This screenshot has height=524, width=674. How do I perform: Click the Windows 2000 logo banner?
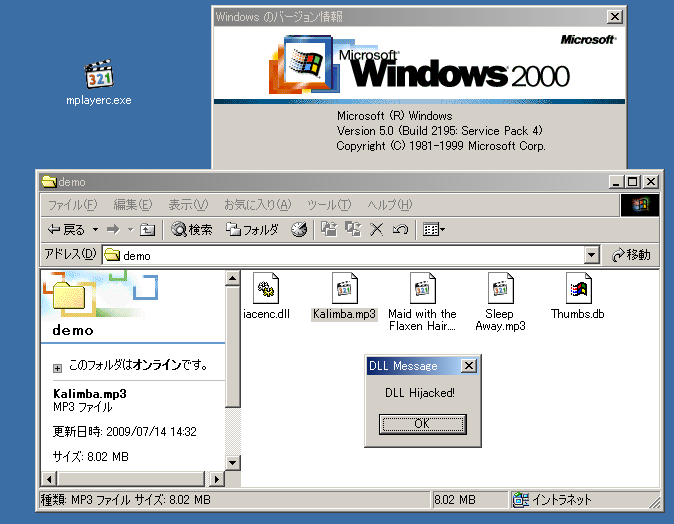[x=420, y=64]
